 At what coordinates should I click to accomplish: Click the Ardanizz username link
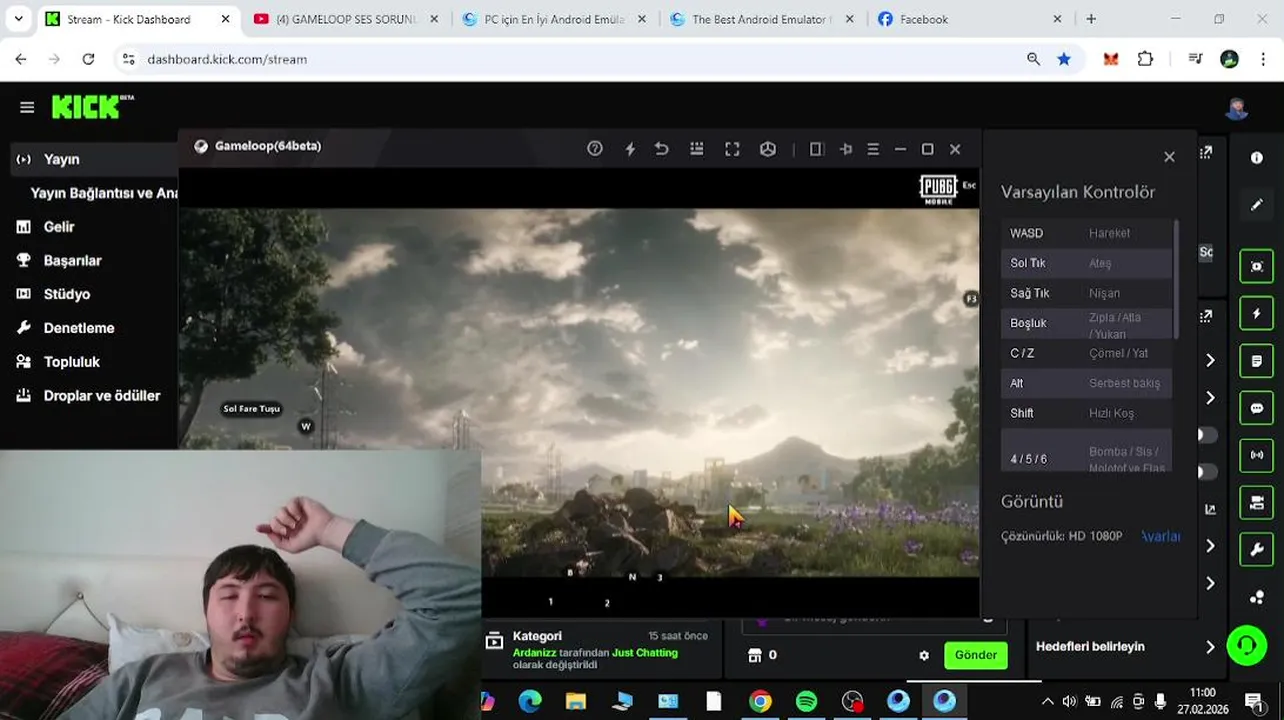(x=535, y=653)
